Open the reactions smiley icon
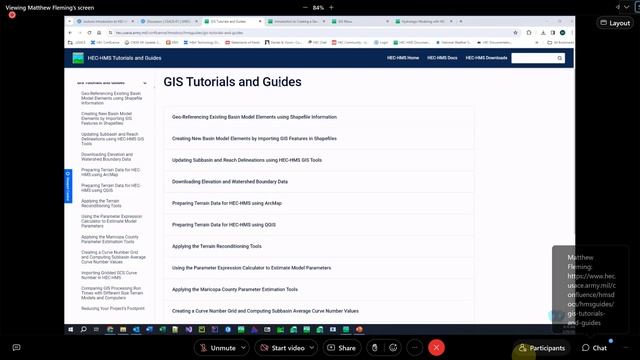Image resolution: width=640 pixels, height=360 pixels. click(393, 348)
